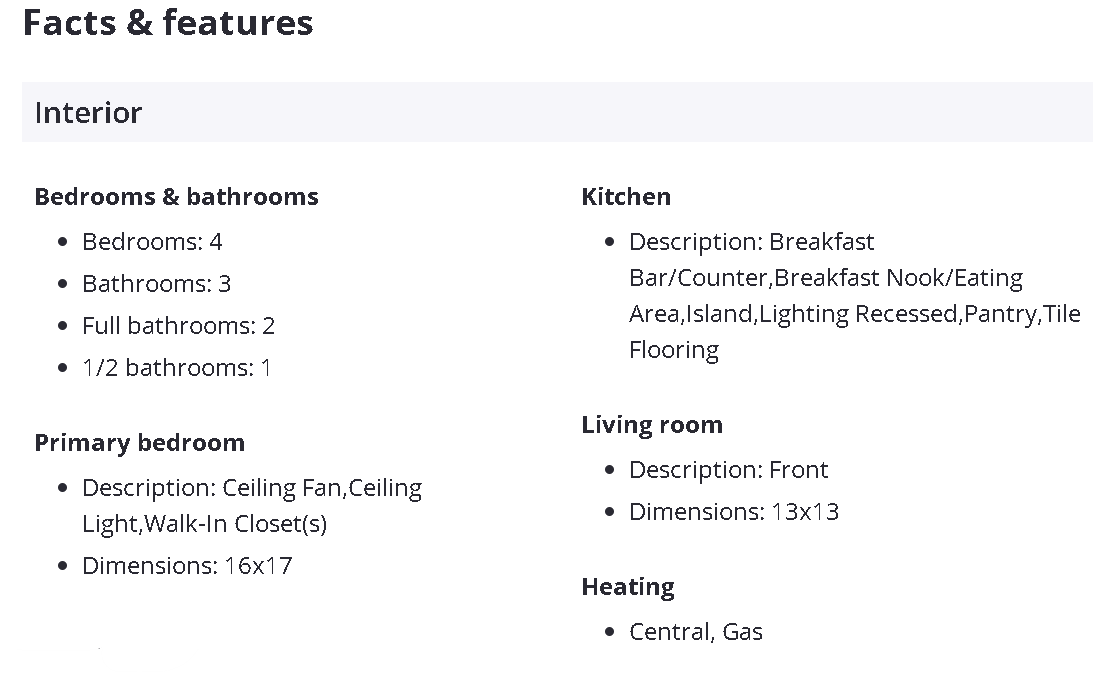Select the Full bathrooms: 2 entry

click(178, 326)
